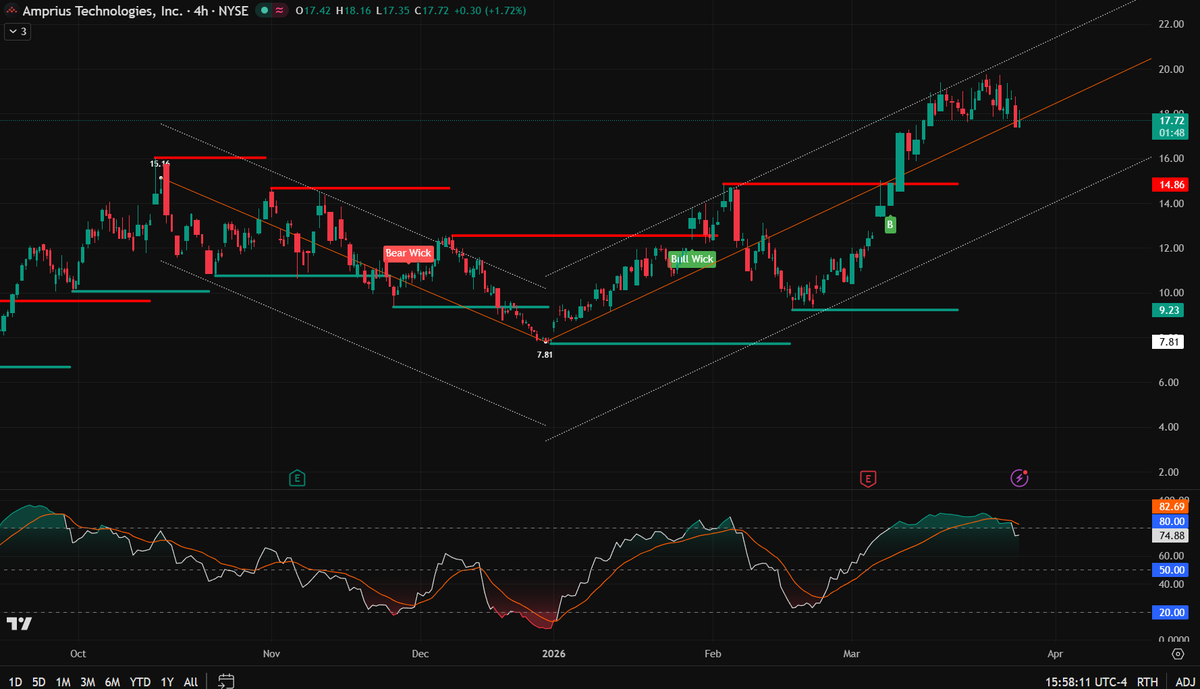Click the 14.86 red price label

click(1172, 185)
